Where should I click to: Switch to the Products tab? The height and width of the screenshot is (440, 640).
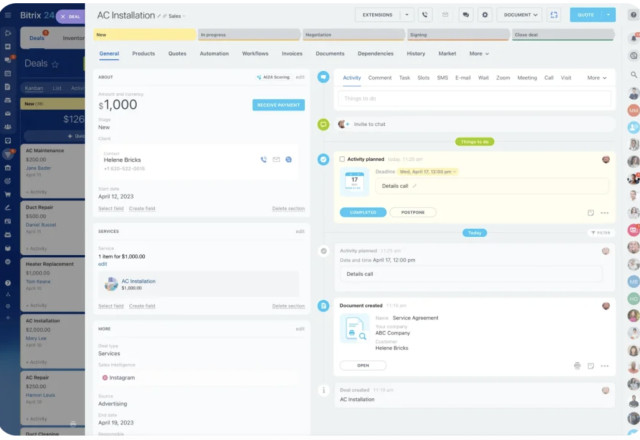[143, 53]
